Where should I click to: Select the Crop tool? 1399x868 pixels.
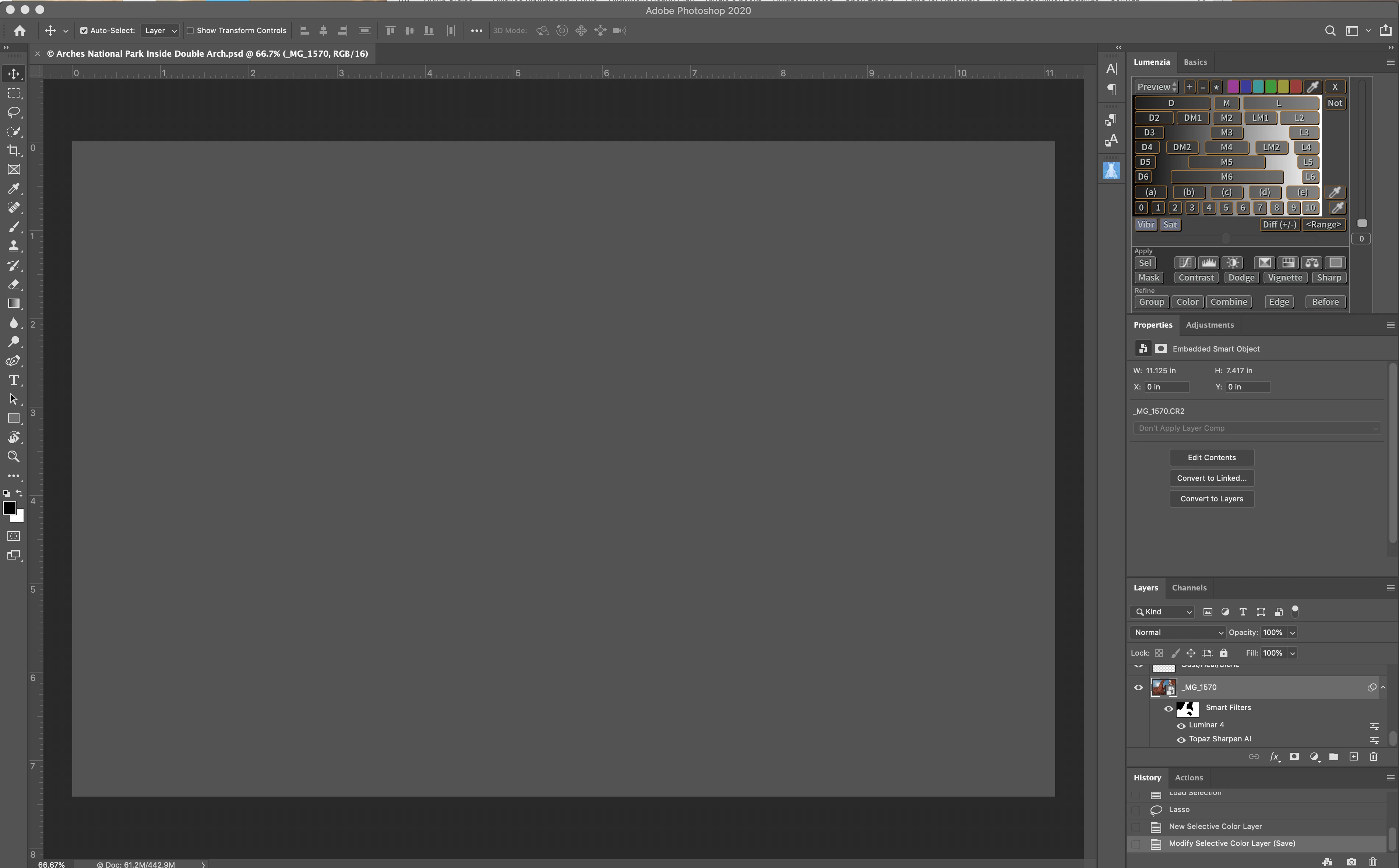click(14, 151)
